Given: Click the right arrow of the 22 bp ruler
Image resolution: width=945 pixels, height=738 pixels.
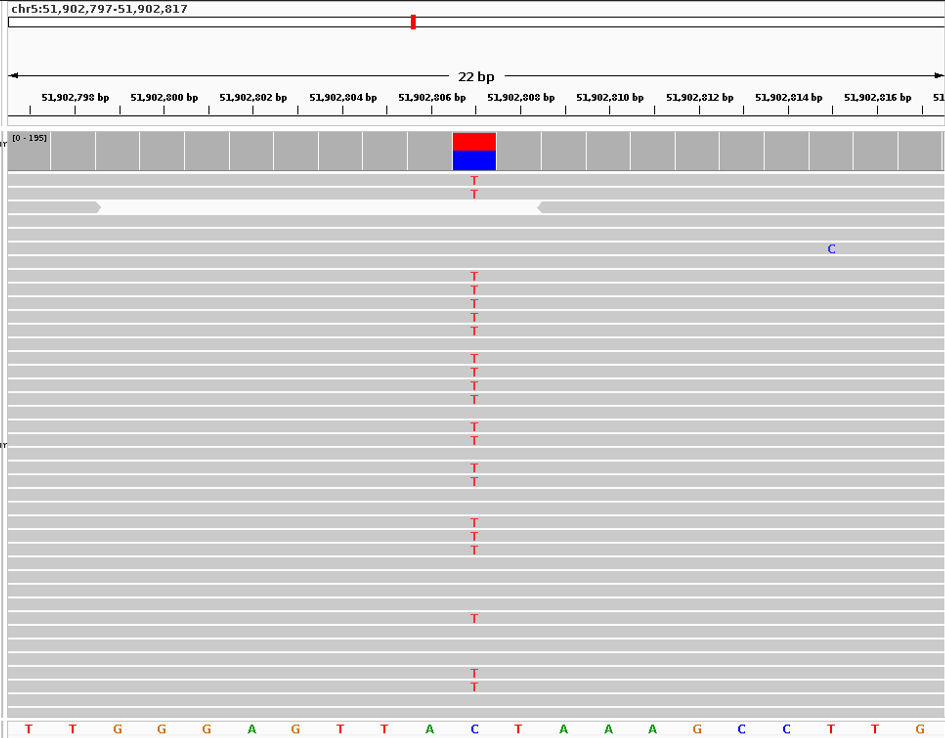Looking at the screenshot, I should pos(938,74).
